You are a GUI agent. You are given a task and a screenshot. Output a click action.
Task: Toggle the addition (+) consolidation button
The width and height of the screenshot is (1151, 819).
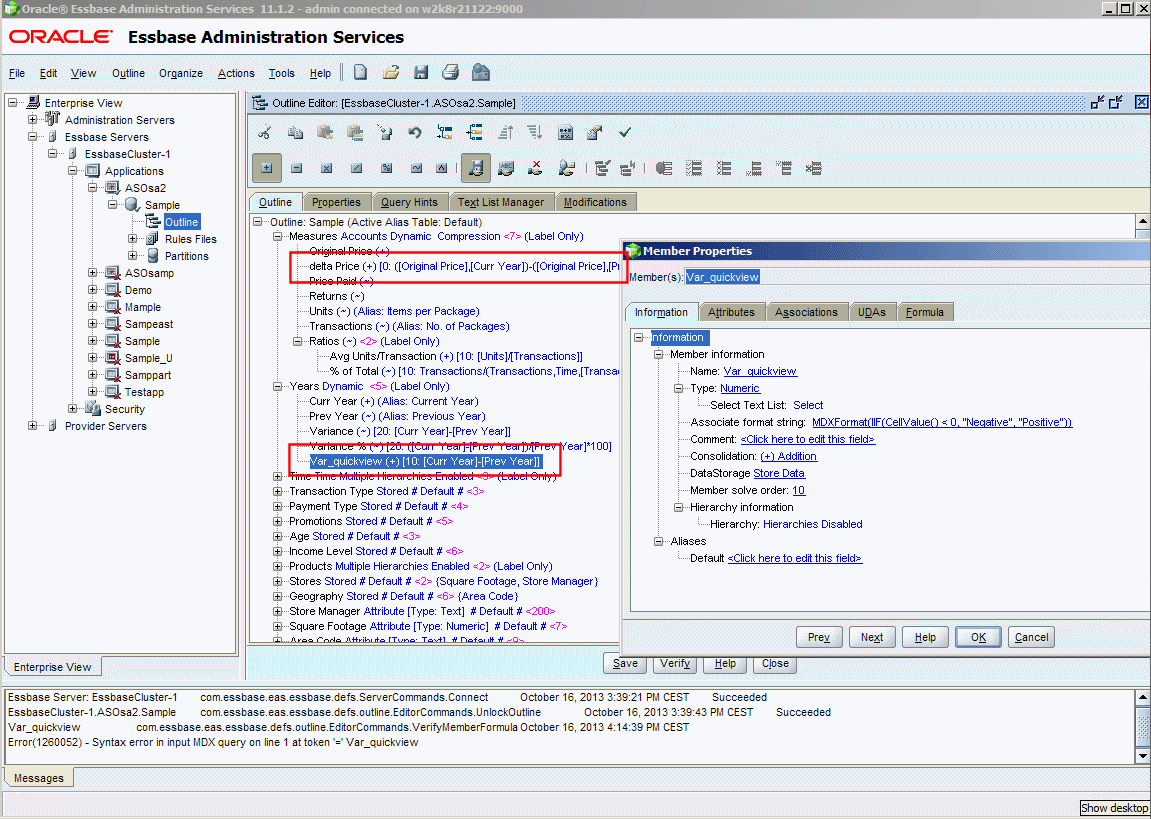click(266, 168)
